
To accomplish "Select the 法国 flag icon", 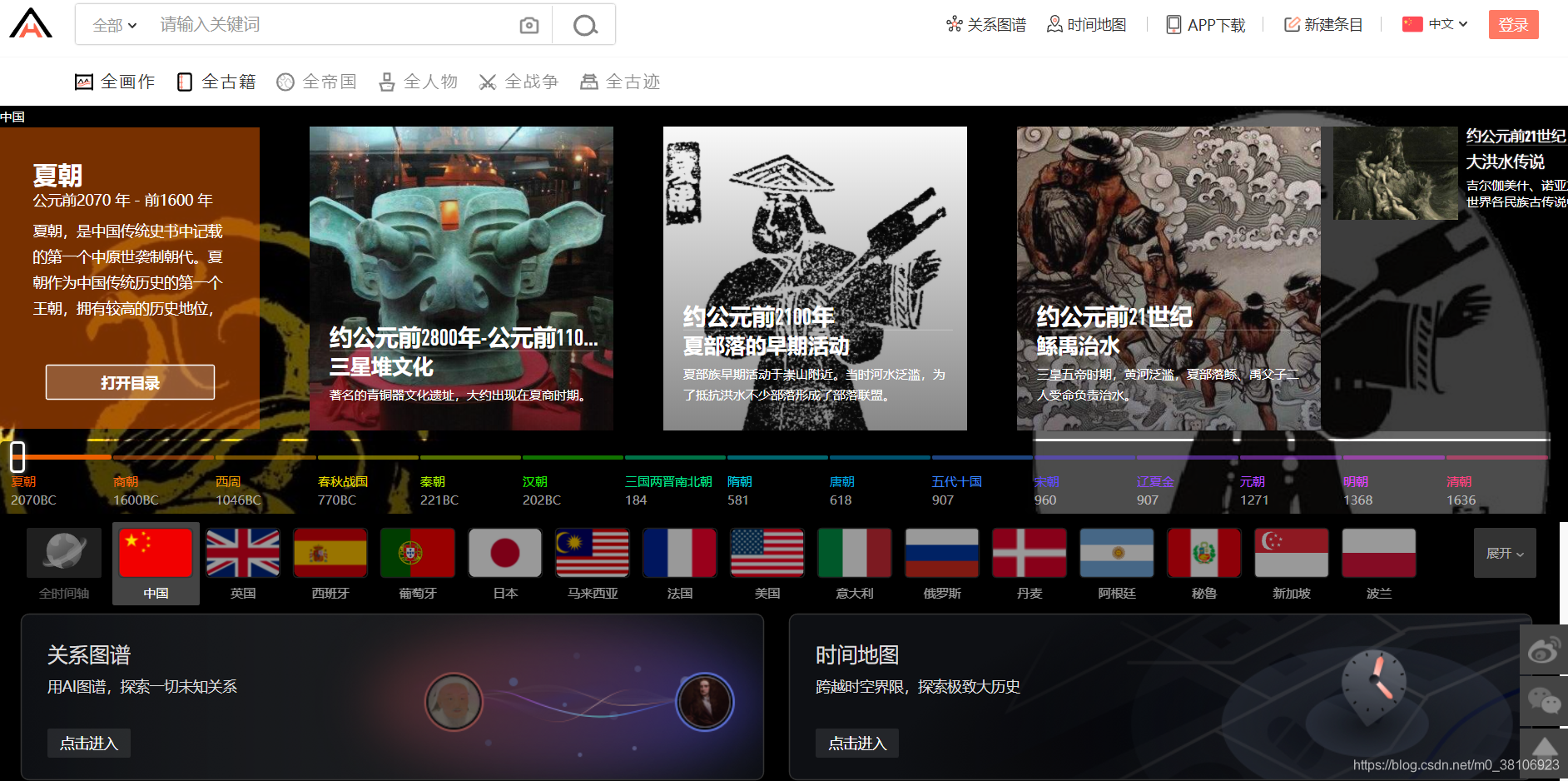I will click(680, 553).
